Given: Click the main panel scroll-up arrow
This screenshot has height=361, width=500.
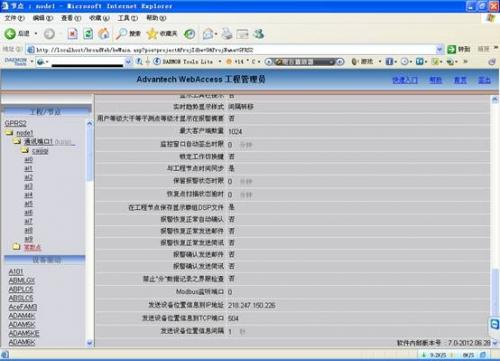Looking at the screenshot, I should pos(495,99).
